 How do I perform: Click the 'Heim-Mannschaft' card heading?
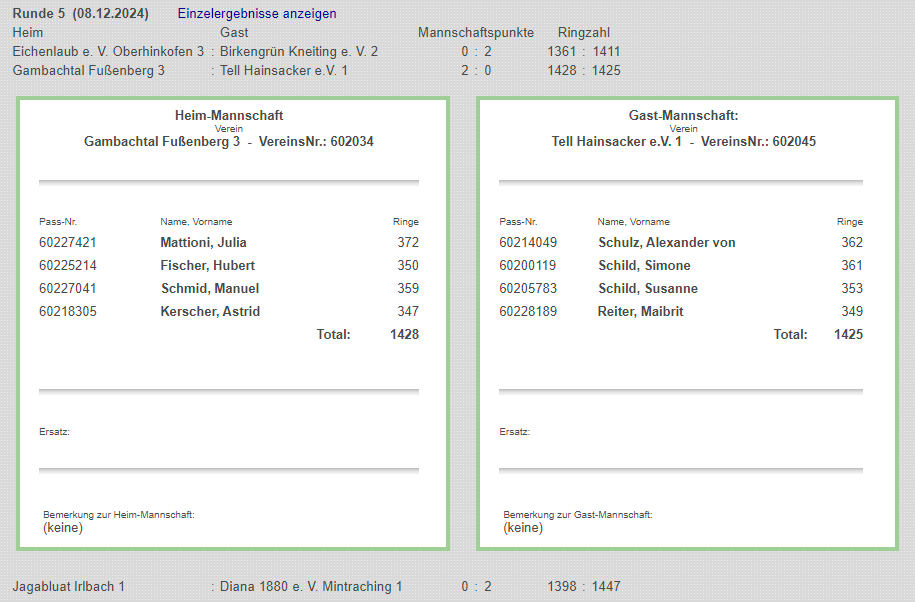[229, 116]
